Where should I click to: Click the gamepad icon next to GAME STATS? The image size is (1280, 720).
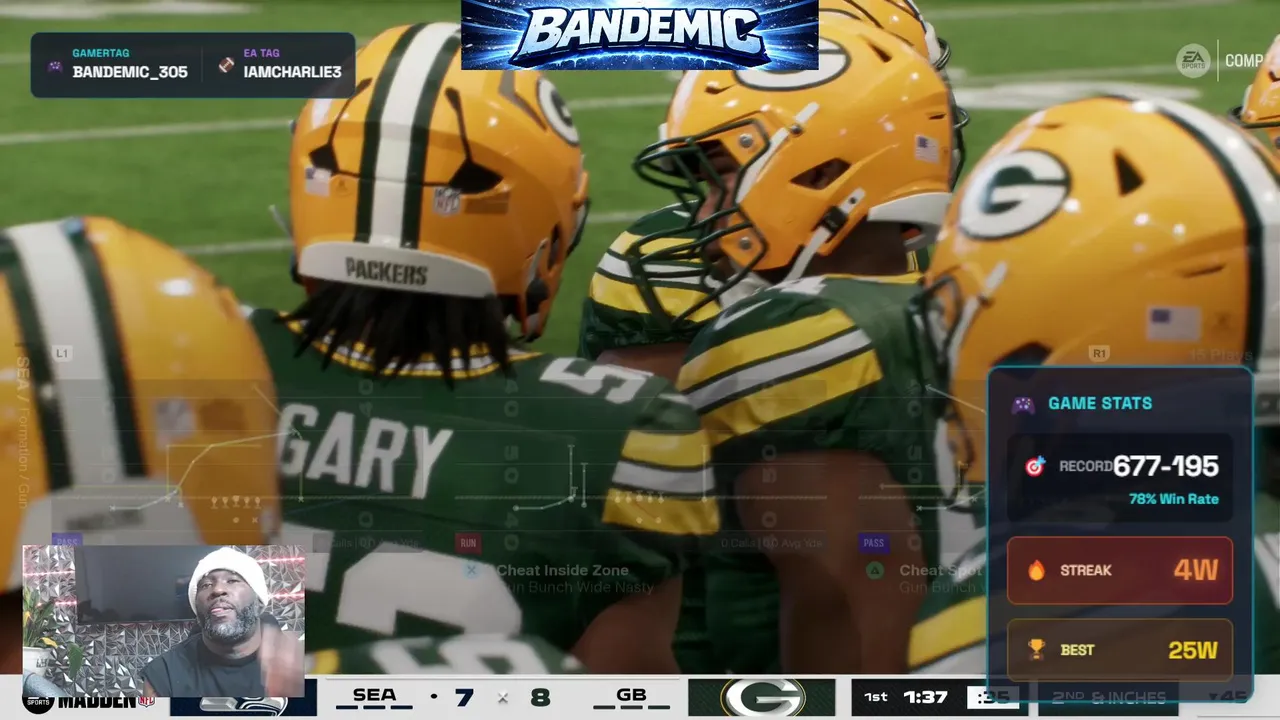coord(1023,404)
